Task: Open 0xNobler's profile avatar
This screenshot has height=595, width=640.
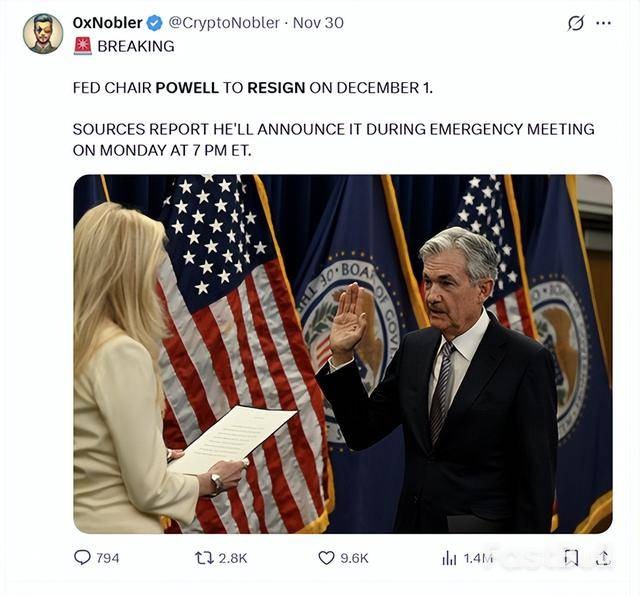Action: tap(43, 33)
